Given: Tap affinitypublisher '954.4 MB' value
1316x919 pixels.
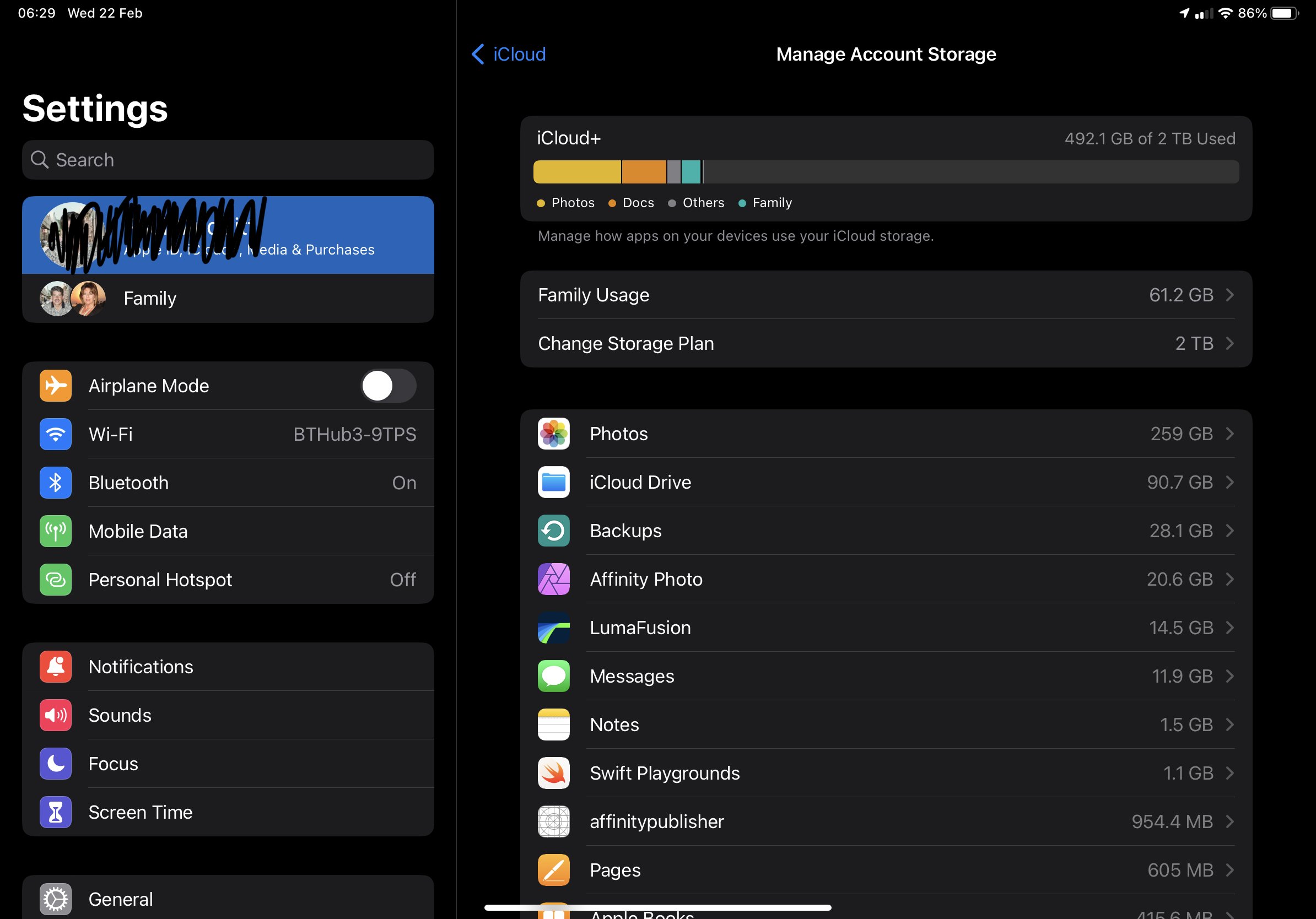Looking at the screenshot, I should click(x=1172, y=821).
